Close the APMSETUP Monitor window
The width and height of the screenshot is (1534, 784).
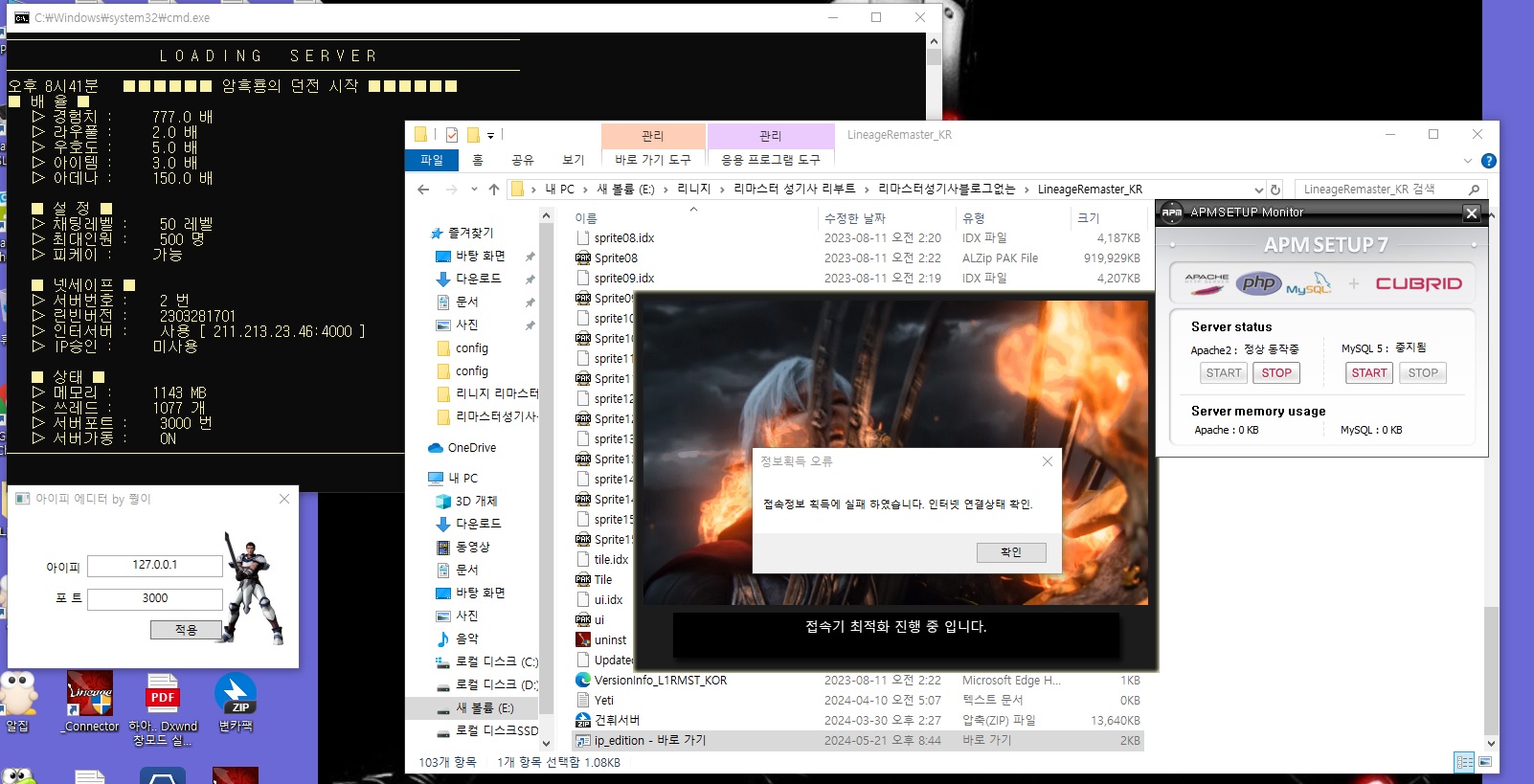(1472, 213)
